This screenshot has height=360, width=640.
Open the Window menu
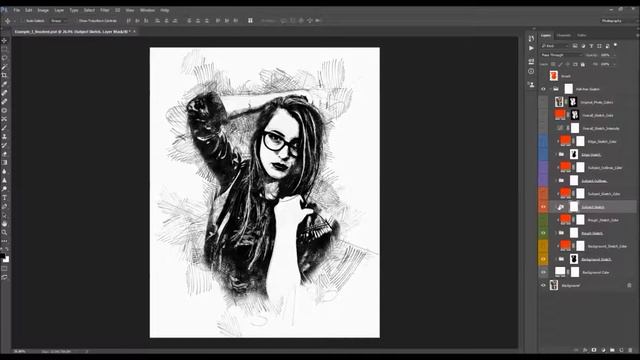147,10
